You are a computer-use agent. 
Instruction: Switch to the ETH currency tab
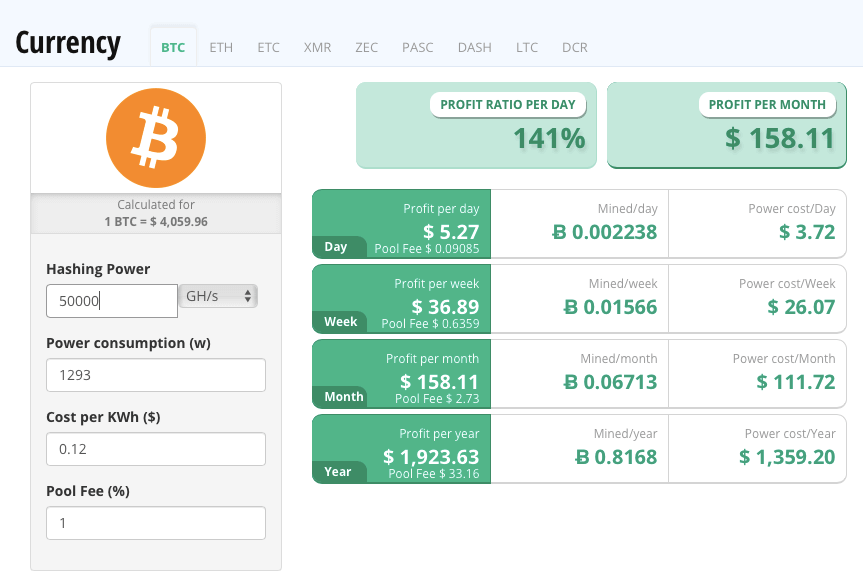[221, 47]
